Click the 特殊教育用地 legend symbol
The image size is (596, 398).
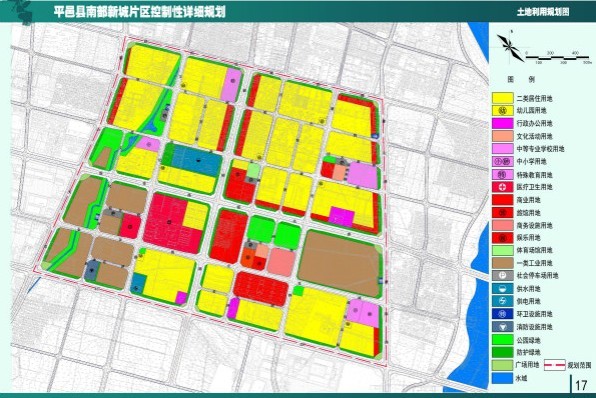502,174
